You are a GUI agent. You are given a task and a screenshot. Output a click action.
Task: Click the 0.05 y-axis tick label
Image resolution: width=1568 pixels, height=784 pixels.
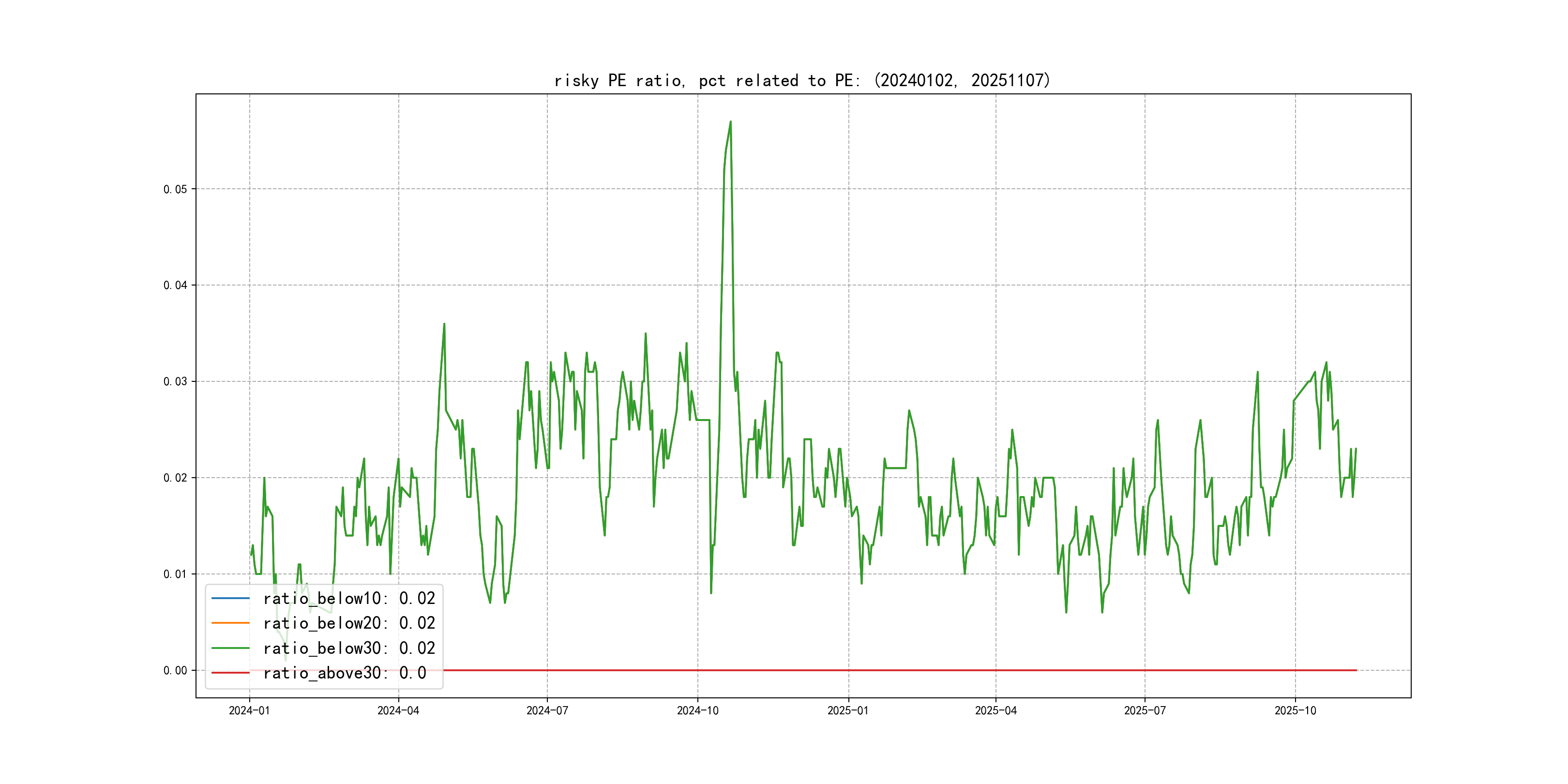tap(175, 189)
